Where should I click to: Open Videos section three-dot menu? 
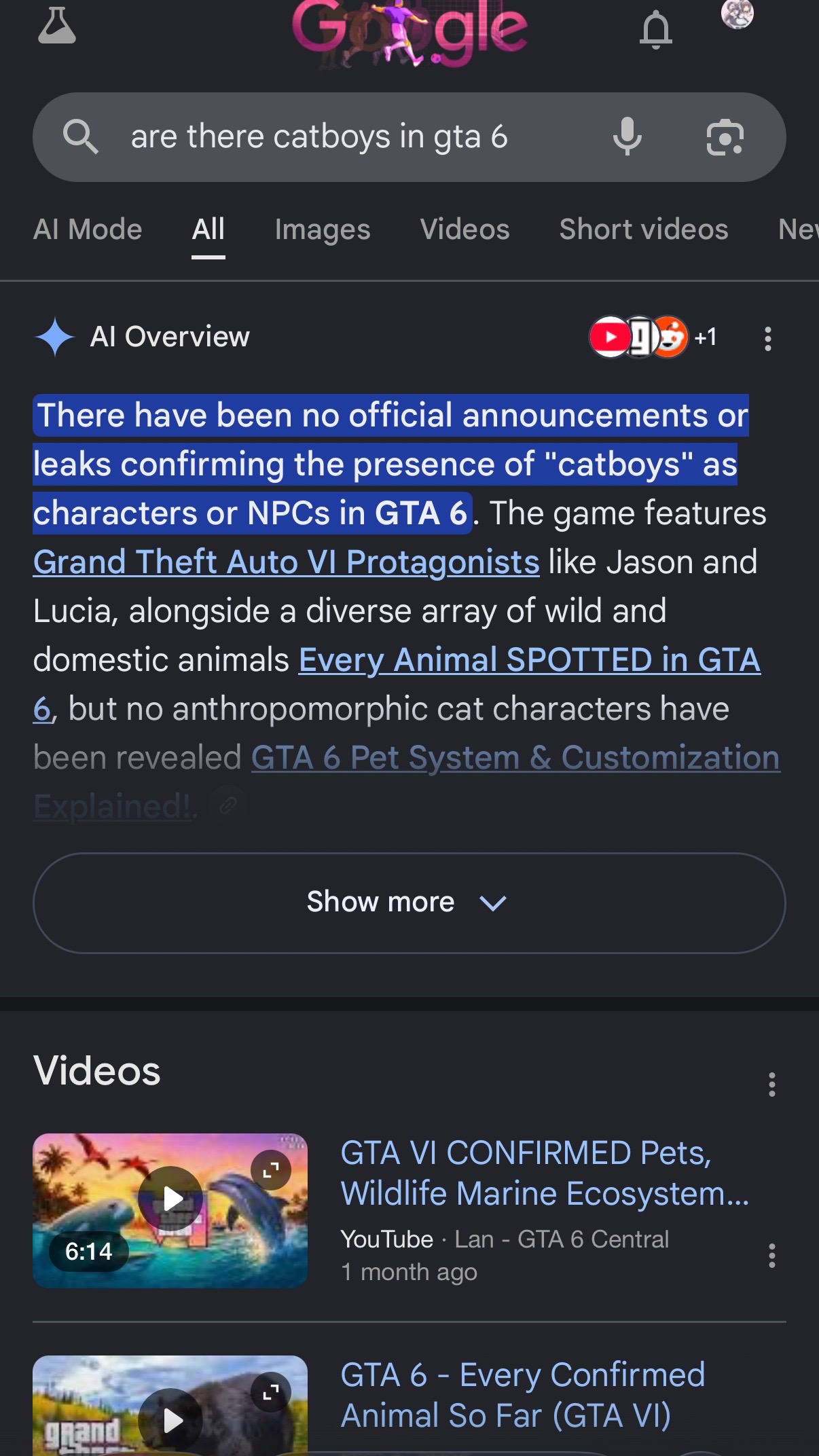coord(771,1085)
